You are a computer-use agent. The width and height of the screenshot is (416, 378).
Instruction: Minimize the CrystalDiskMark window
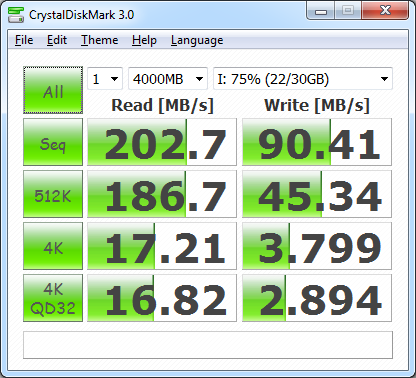[x=321, y=11]
